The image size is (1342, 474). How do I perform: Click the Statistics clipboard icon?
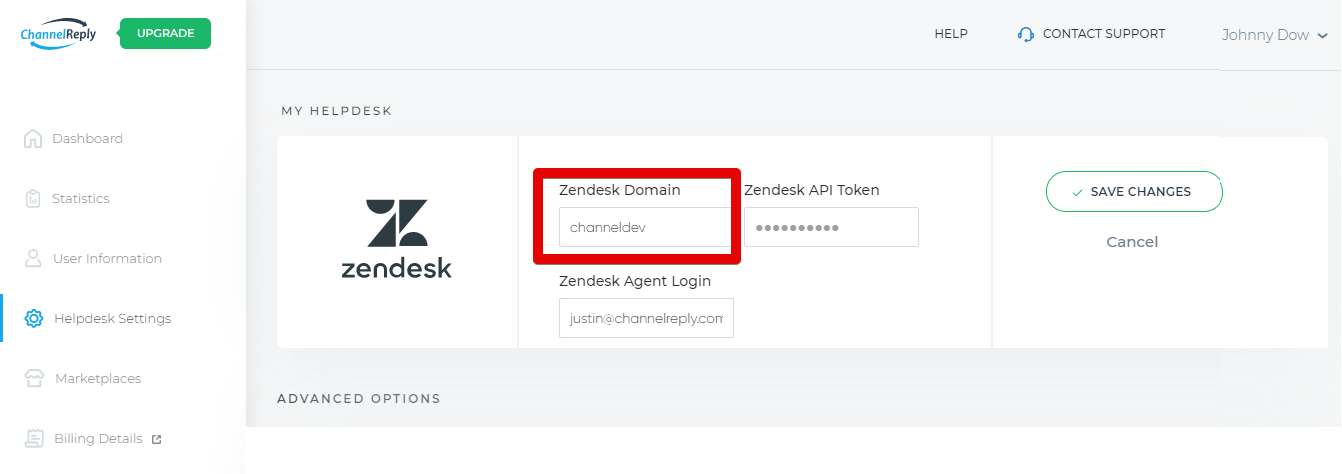(33, 199)
